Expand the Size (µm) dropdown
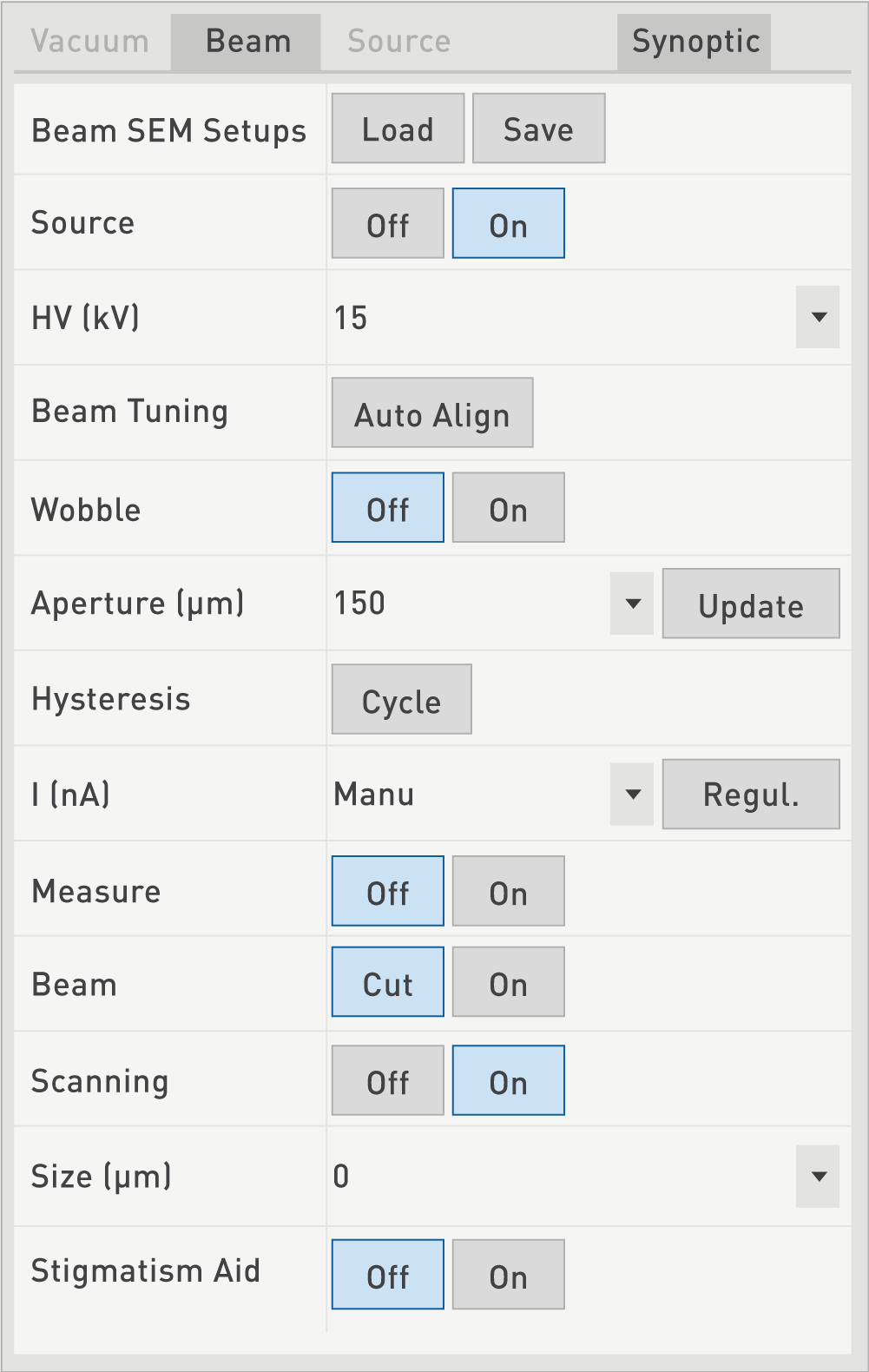 coord(818,1177)
